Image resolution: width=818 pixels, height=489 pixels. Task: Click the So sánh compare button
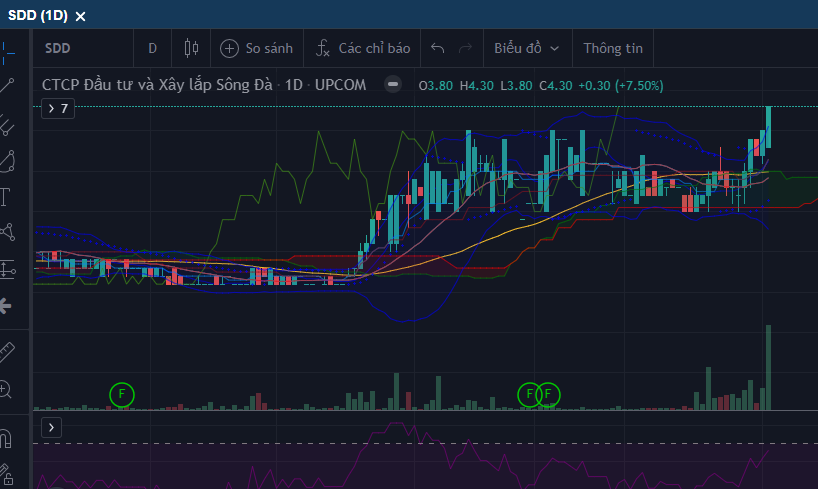point(257,48)
